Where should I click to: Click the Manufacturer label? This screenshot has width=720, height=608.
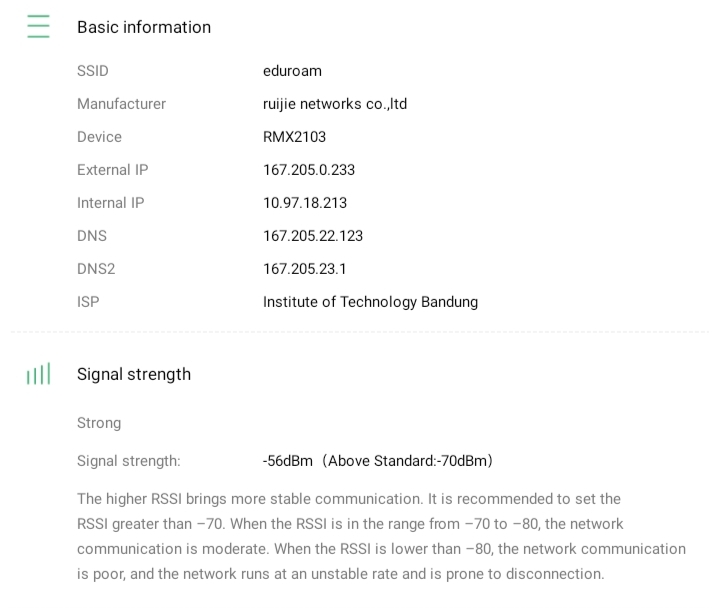click(121, 104)
